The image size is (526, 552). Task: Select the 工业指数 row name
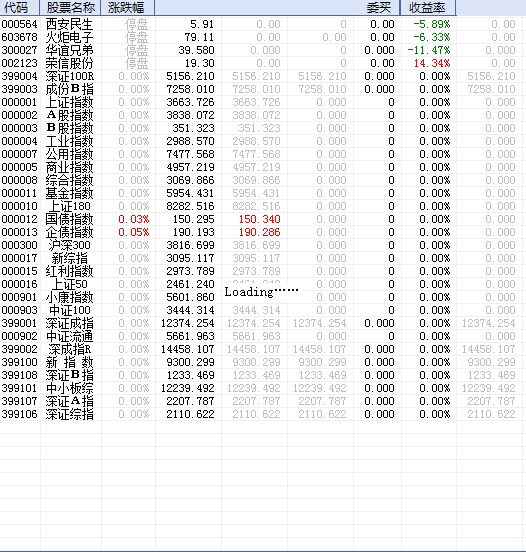69,142
